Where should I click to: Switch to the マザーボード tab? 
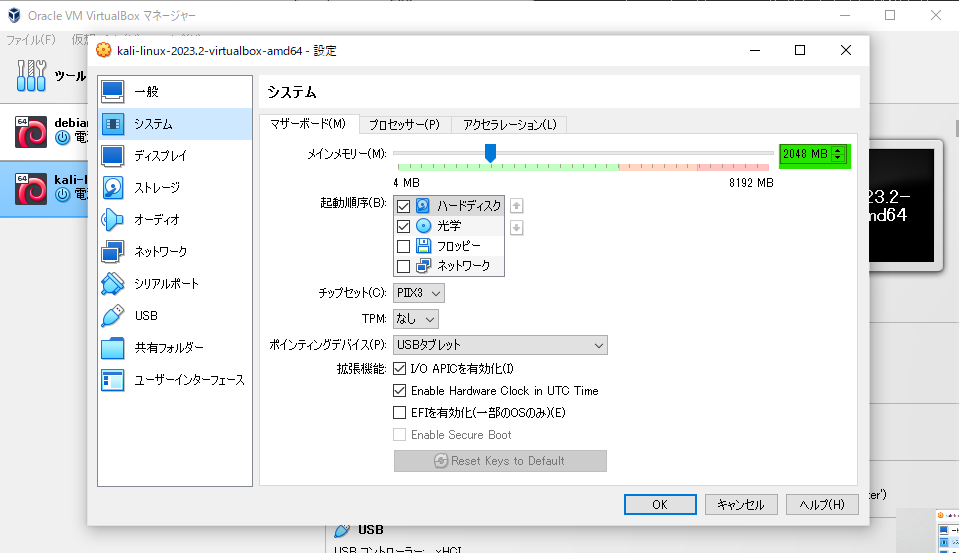tap(308, 124)
